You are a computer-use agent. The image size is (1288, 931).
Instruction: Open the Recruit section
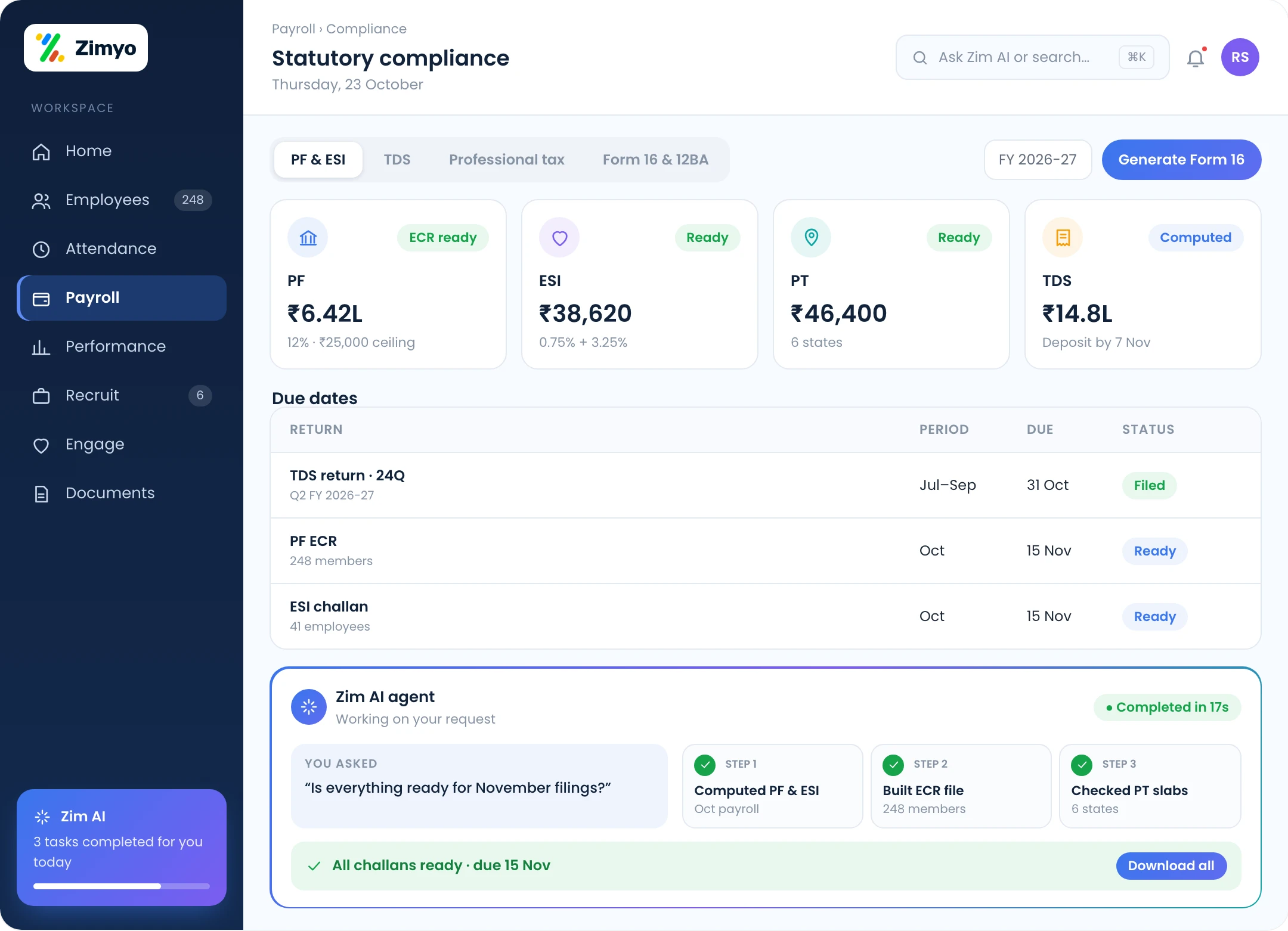point(122,395)
